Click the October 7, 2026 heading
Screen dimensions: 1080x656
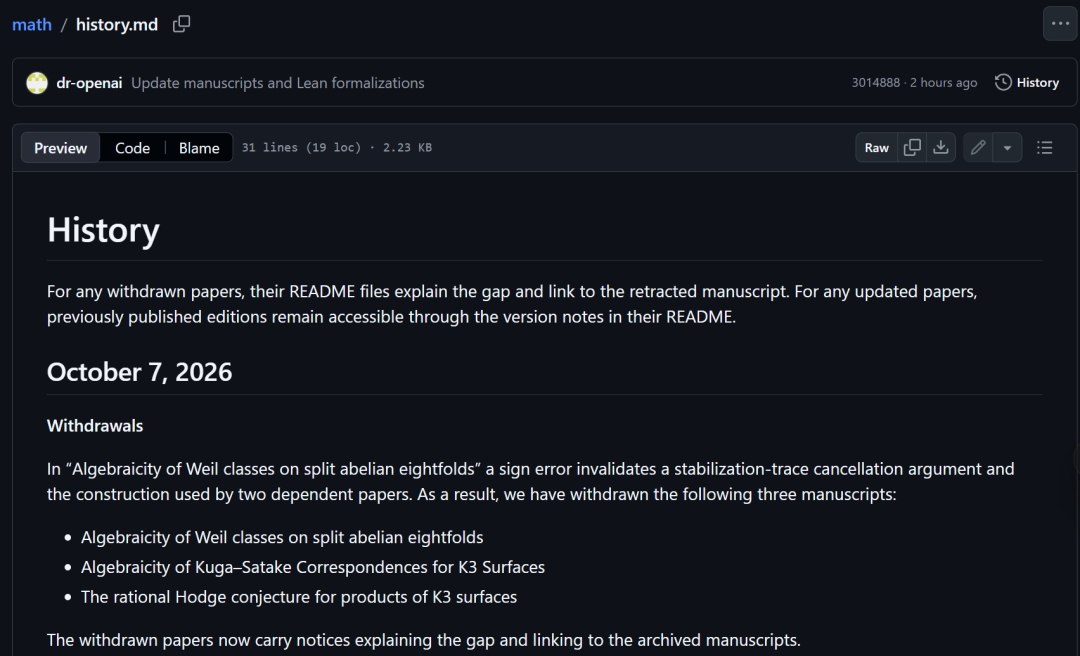(x=139, y=372)
